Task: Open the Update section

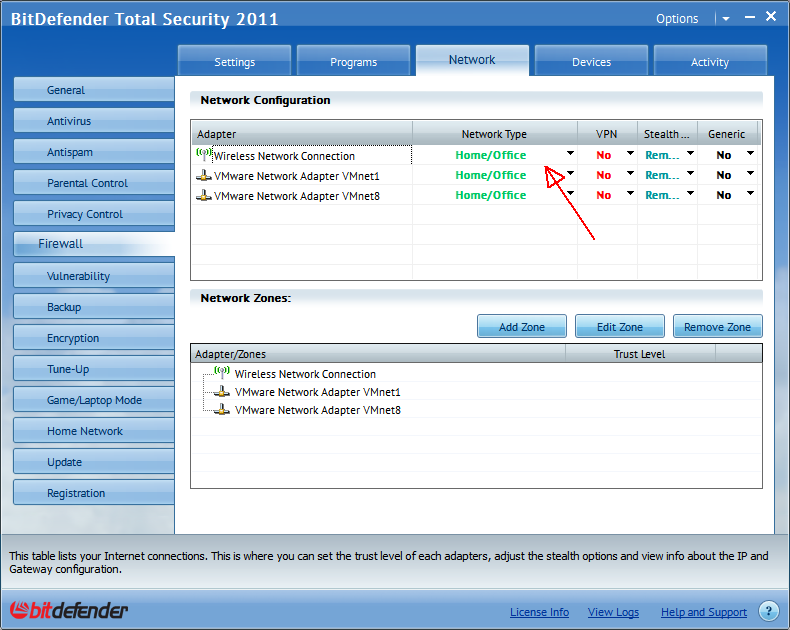Action: [94, 462]
